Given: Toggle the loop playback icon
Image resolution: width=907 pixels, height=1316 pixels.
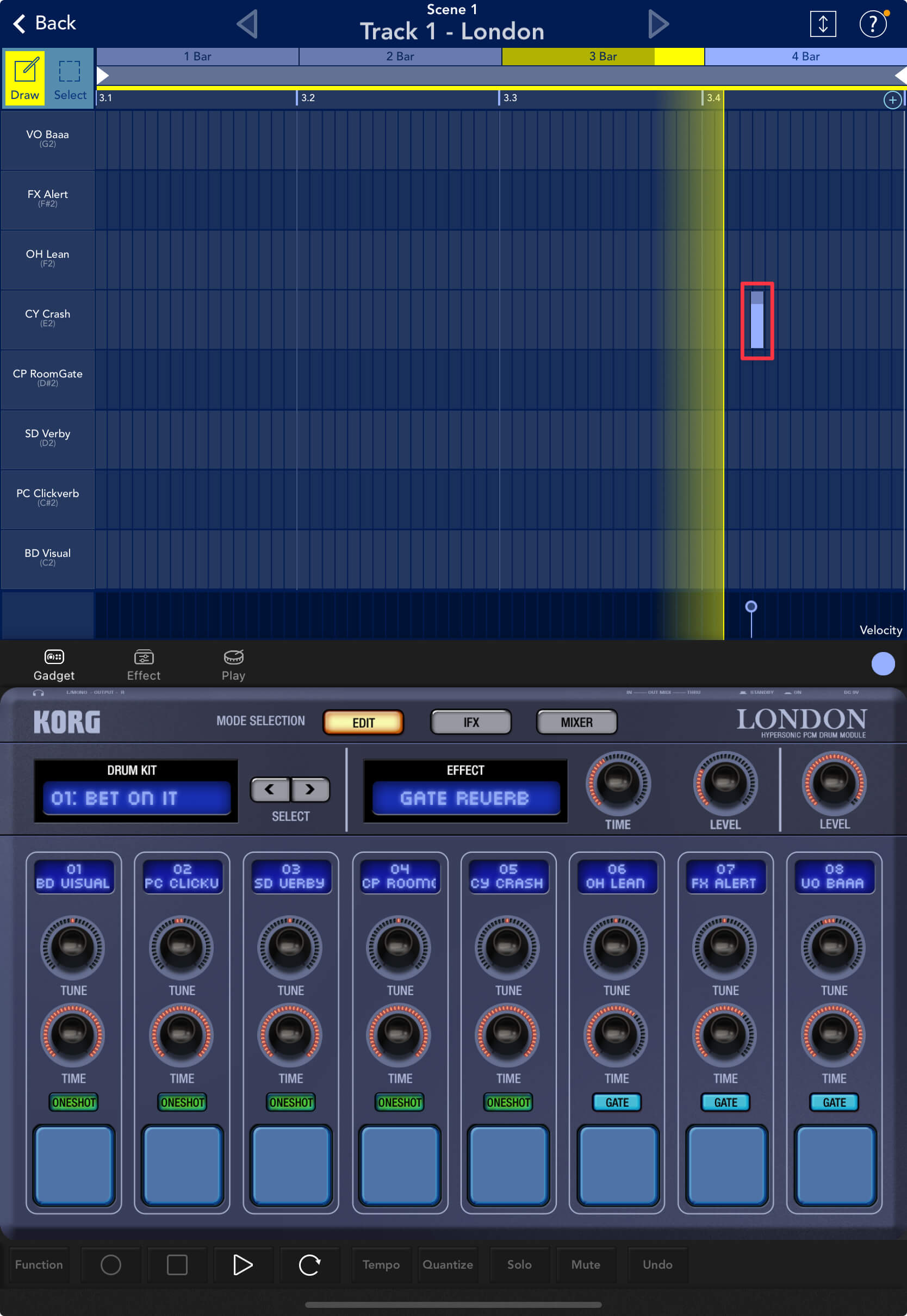Looking at the screenshot, I should (309, 1264).
